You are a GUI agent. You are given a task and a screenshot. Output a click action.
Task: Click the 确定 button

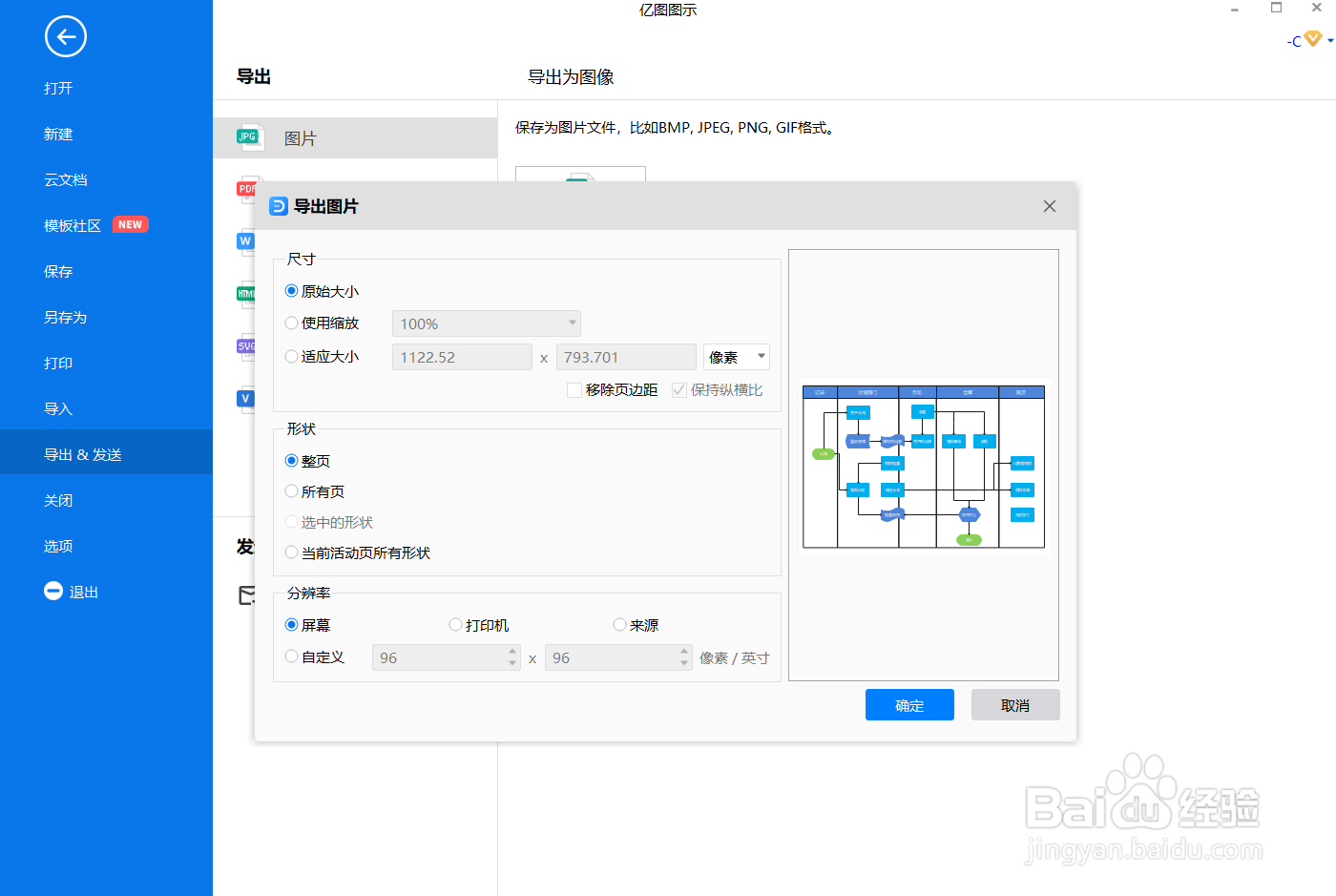click(909, 705)
